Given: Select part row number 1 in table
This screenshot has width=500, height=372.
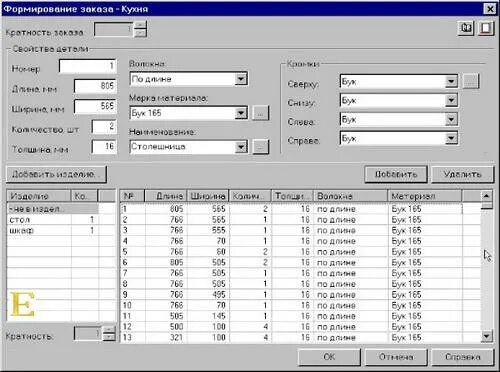Looking at the screenshot, I should point(300,209).
